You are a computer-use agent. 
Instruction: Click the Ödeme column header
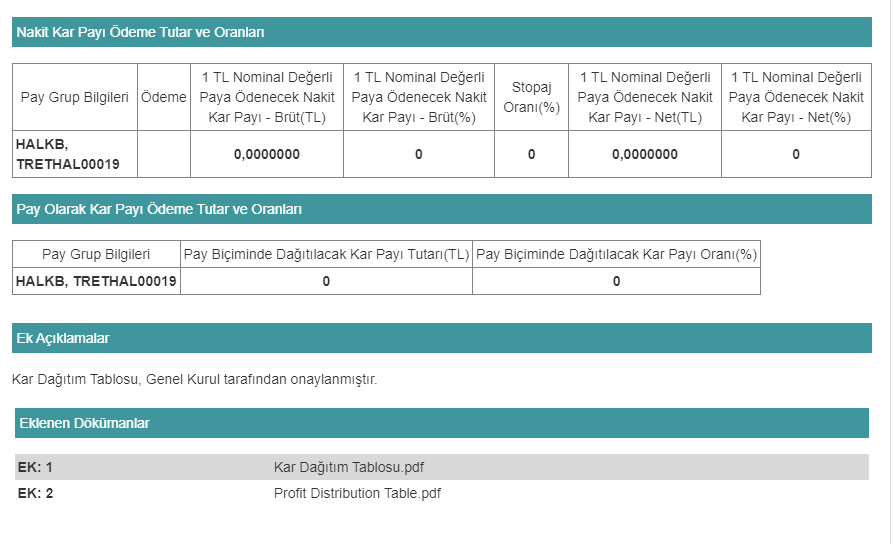[164, 97]
